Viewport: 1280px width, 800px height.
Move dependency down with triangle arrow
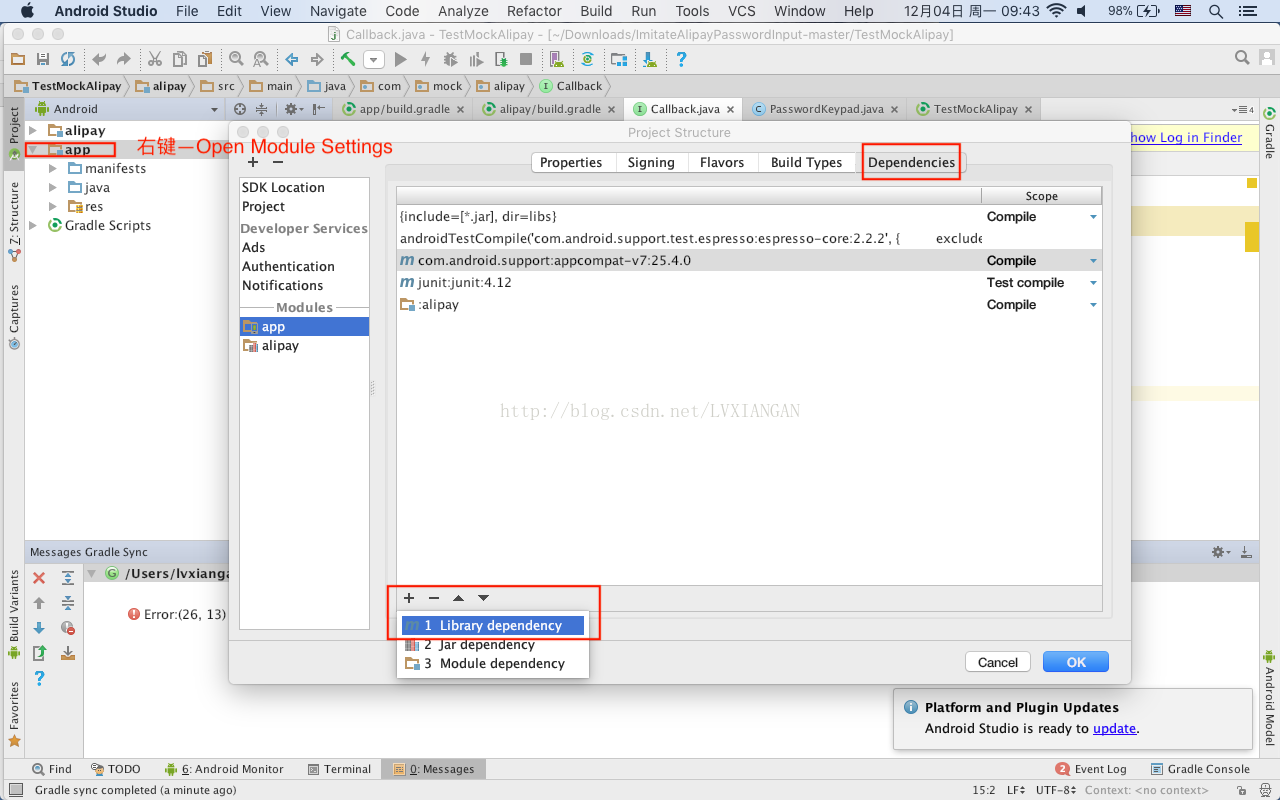483,598
